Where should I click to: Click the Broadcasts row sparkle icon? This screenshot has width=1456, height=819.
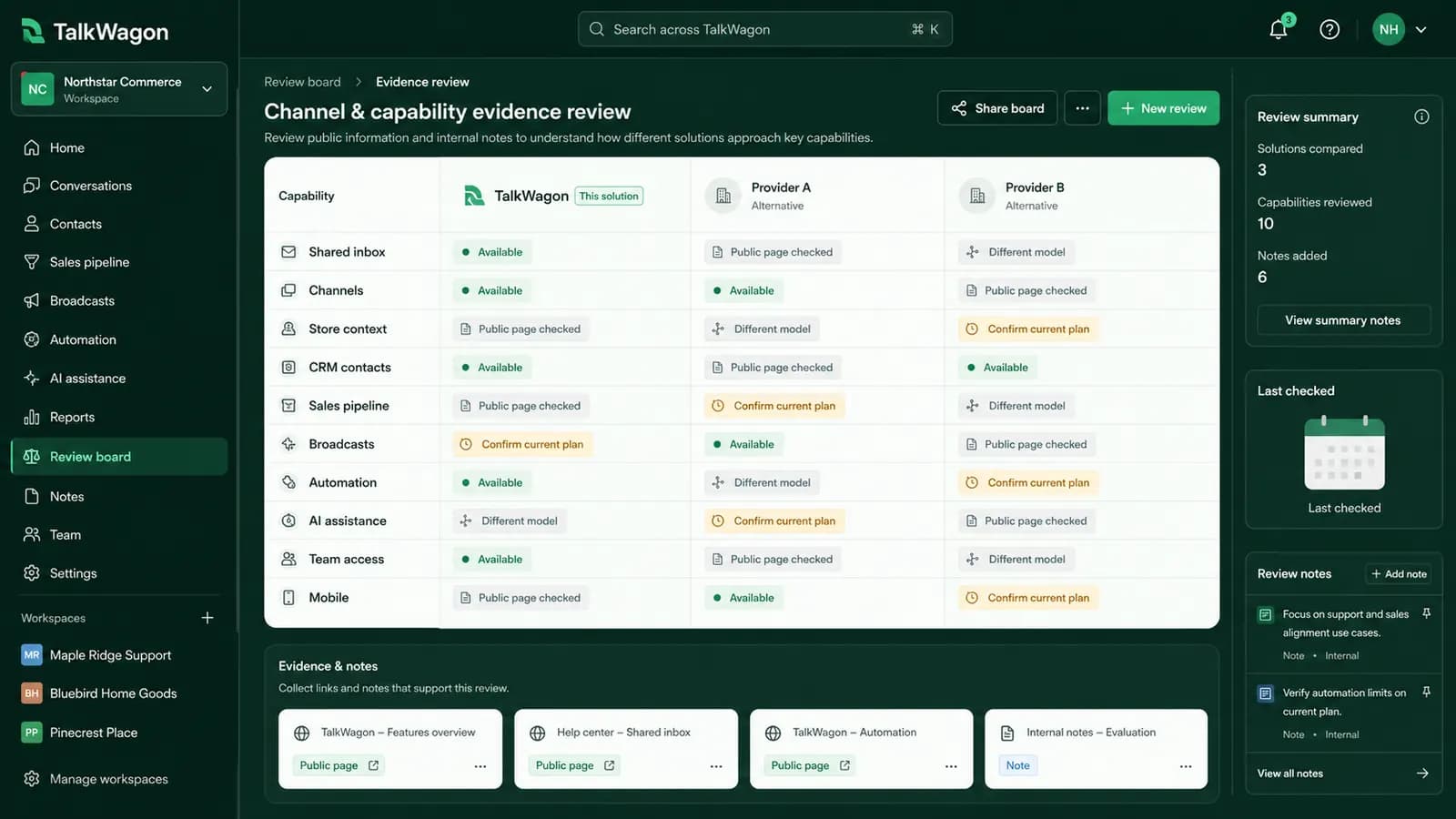pyautogui.click(x=288, y=444)
